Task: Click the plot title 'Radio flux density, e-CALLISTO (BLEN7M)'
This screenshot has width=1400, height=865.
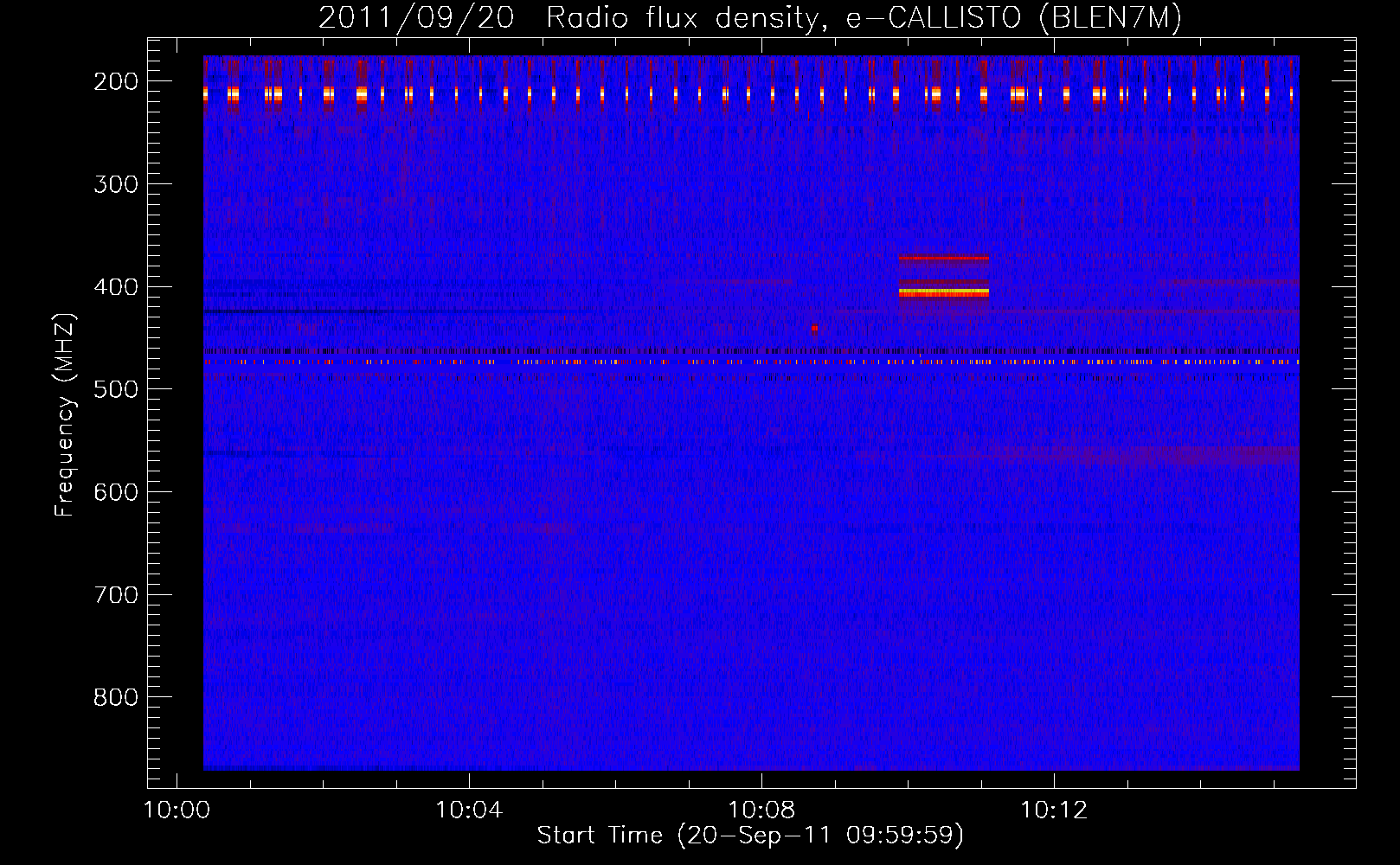Action: (x=864, y=18)
